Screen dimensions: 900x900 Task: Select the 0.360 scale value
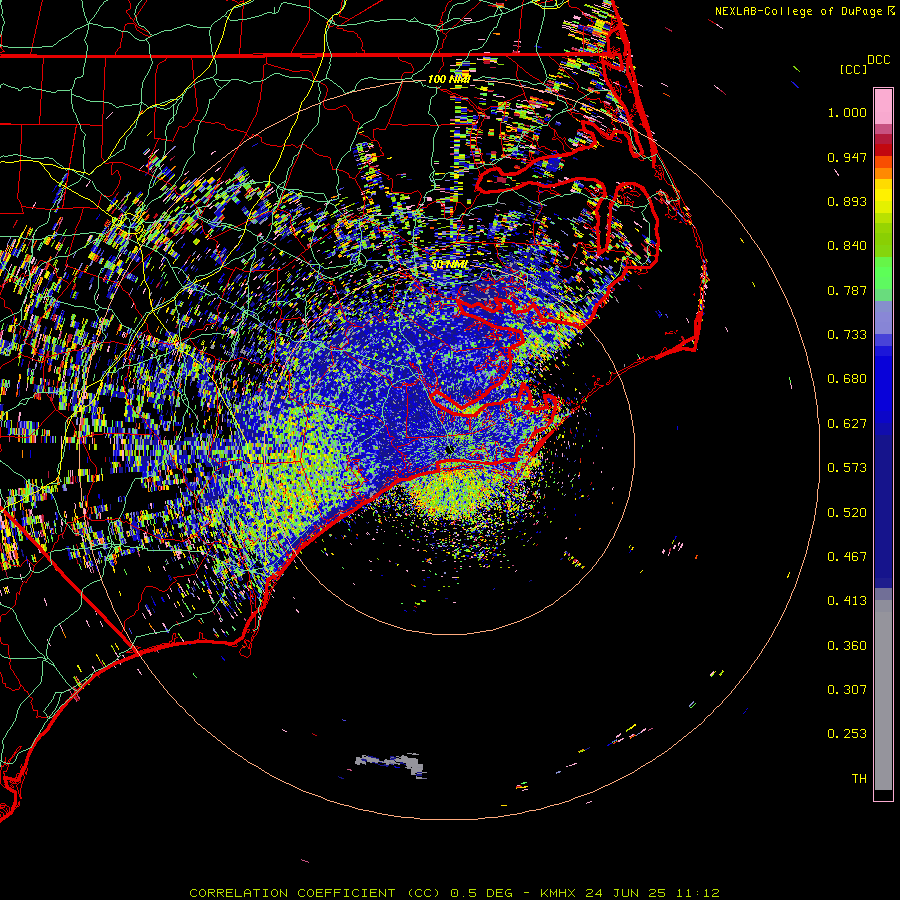(x=847, y=646)
